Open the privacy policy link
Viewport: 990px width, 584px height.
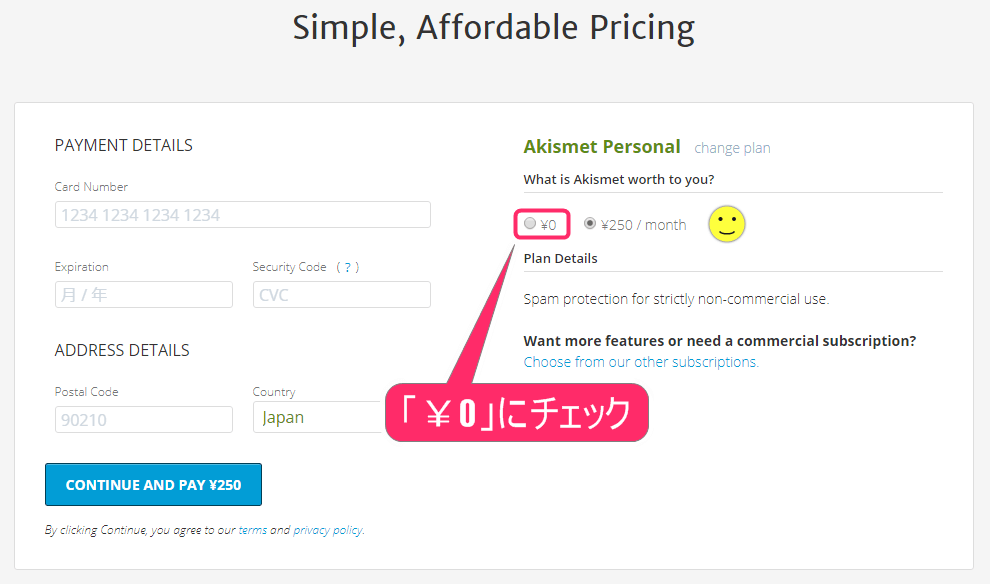(328, 529)
